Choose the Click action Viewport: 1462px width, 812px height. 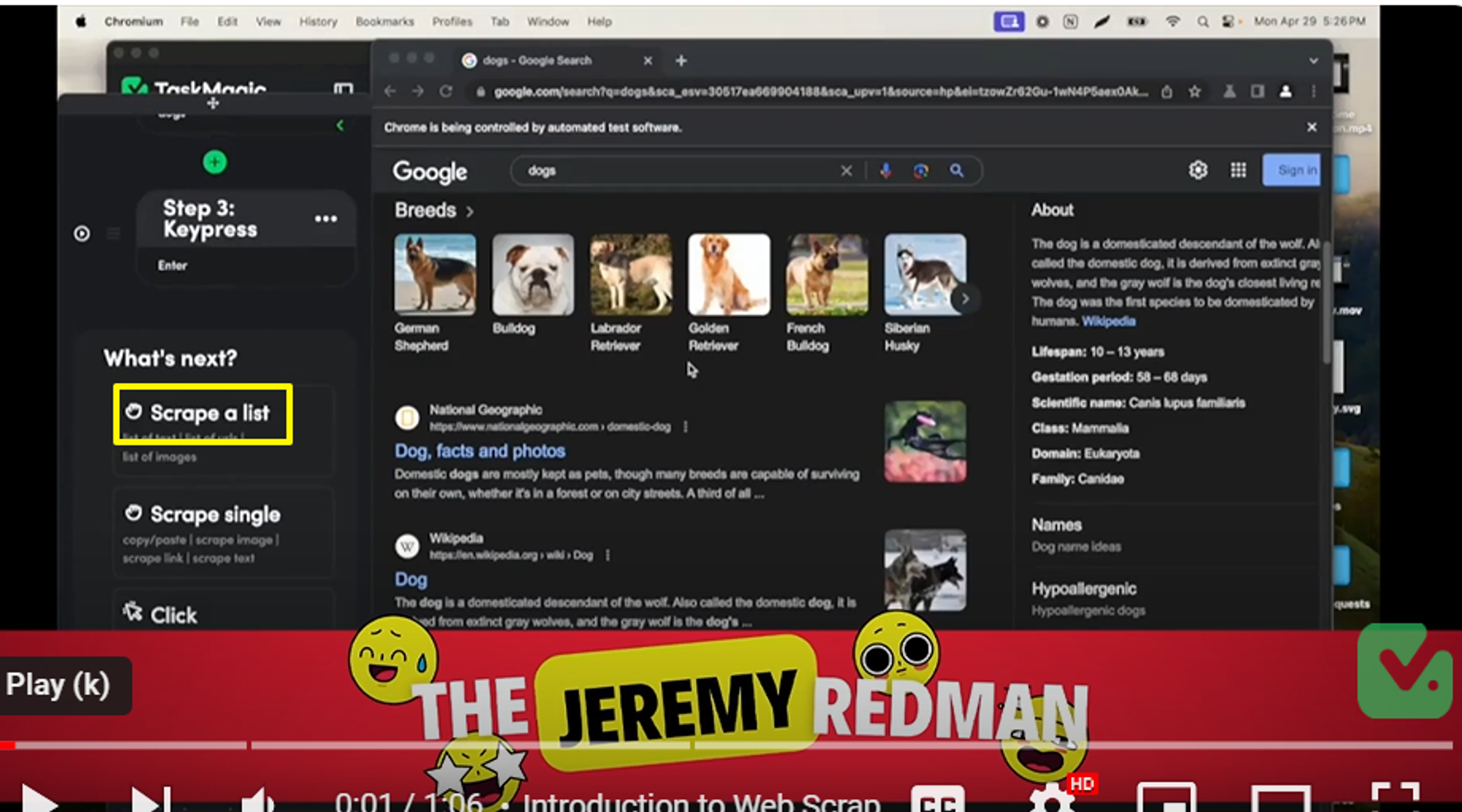click(x=223, y=611)
